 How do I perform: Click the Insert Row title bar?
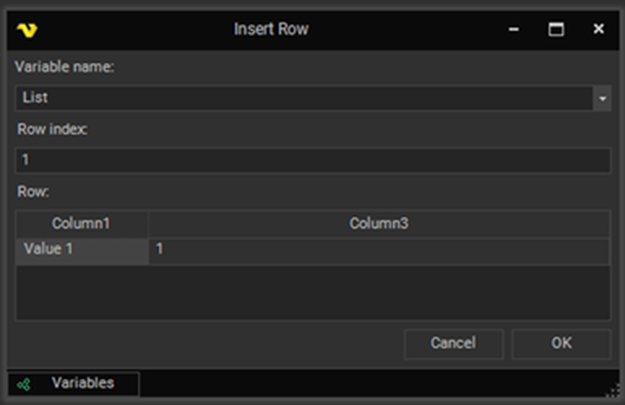[271, 29]
